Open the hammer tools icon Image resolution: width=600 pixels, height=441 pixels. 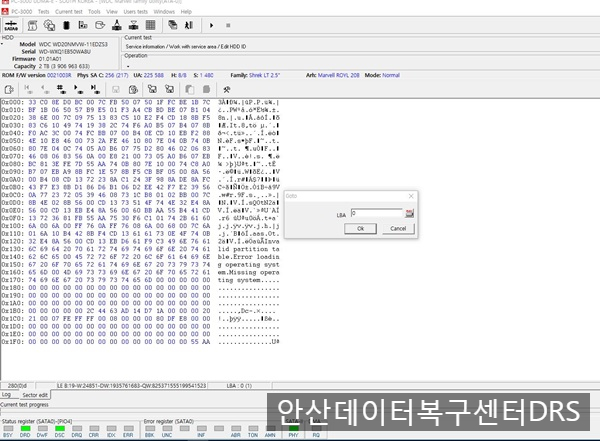click(227, 90)
